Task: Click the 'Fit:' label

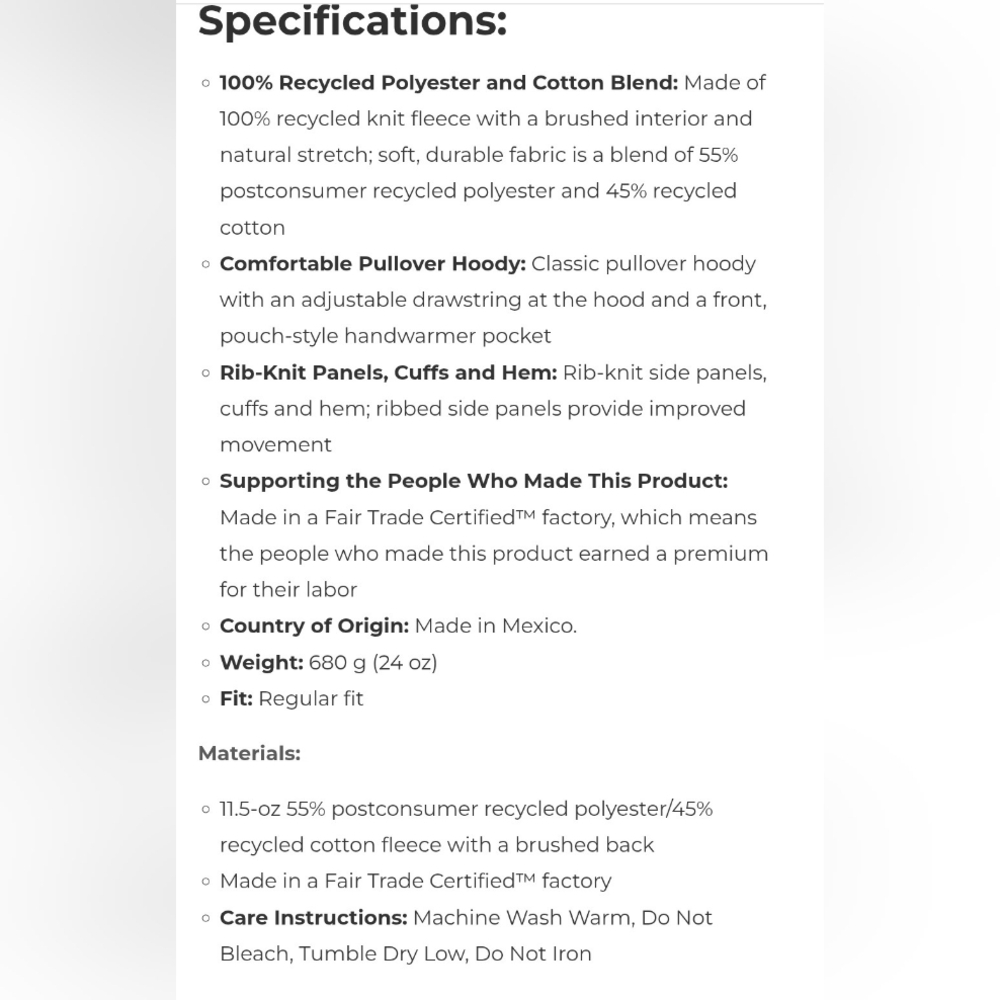Action: (x=236, y=699)
